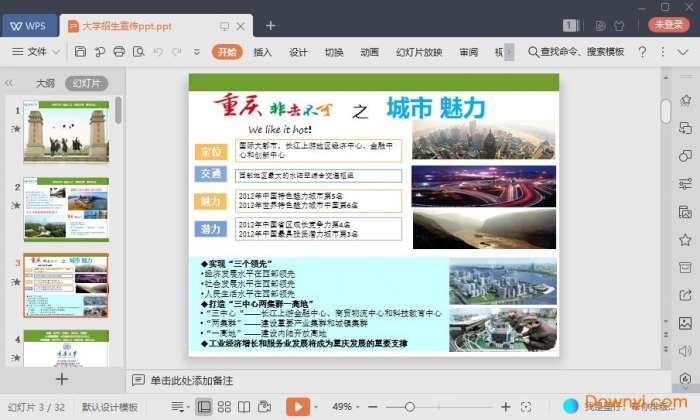This screenshot has width=700, height=420.
Task: Collapse the slide panel with double chevron
Action: click(x=9, y=83)
